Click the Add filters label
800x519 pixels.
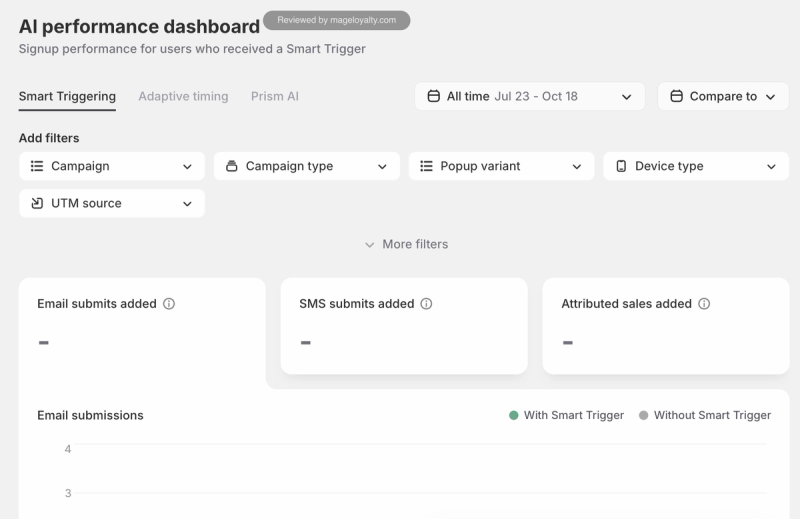tap(49, 138)
